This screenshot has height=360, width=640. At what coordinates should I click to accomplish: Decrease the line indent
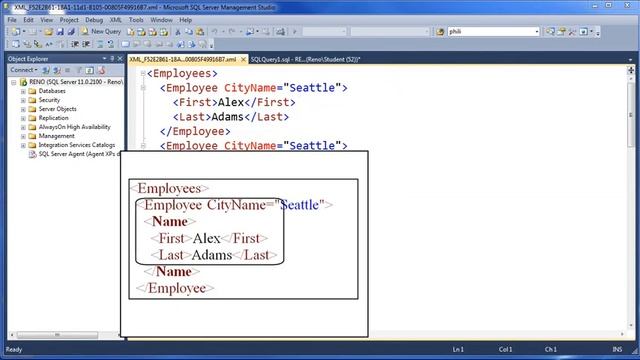[75, 44]
